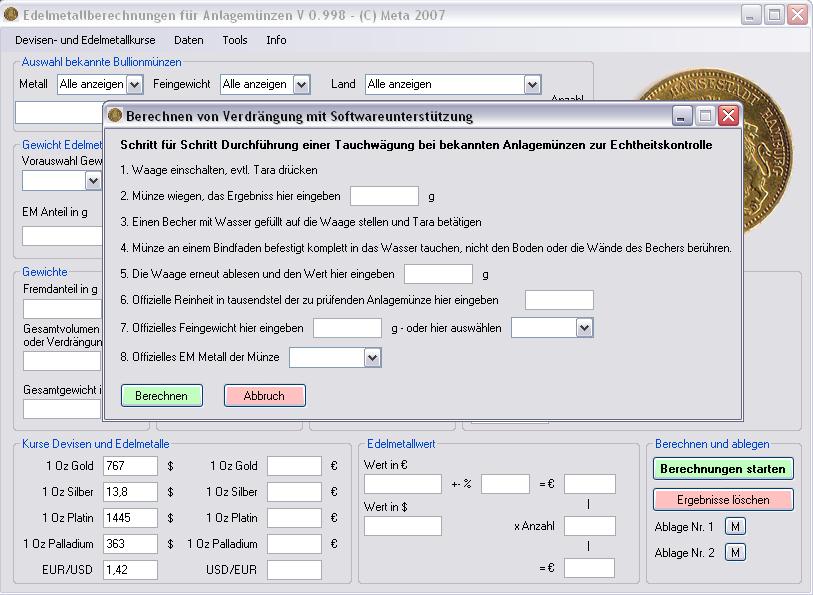Open the Tools menu
This screenshot has width=813, height=595.
[x=235, y=40]
